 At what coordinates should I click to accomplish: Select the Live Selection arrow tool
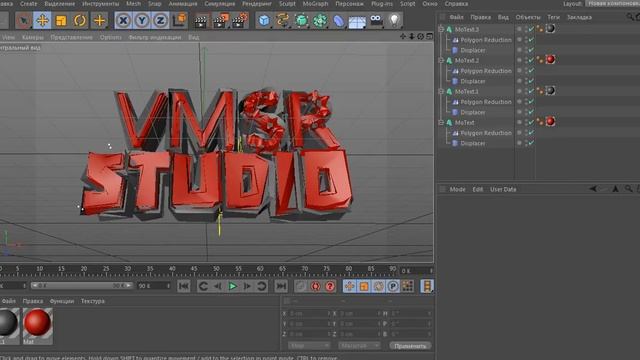point(24,20)
